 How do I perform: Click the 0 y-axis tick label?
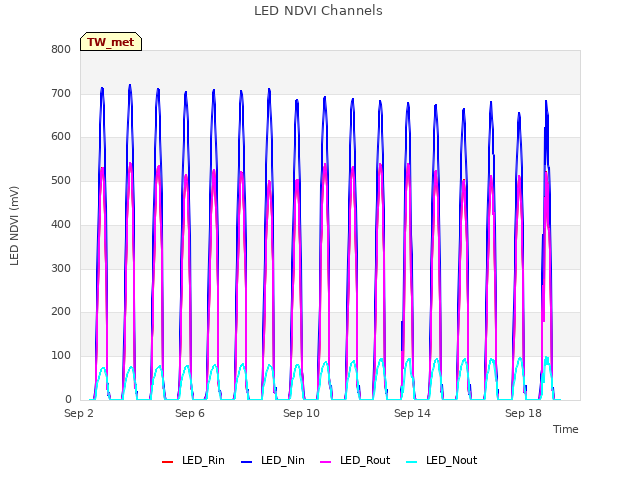pos(68,399)
